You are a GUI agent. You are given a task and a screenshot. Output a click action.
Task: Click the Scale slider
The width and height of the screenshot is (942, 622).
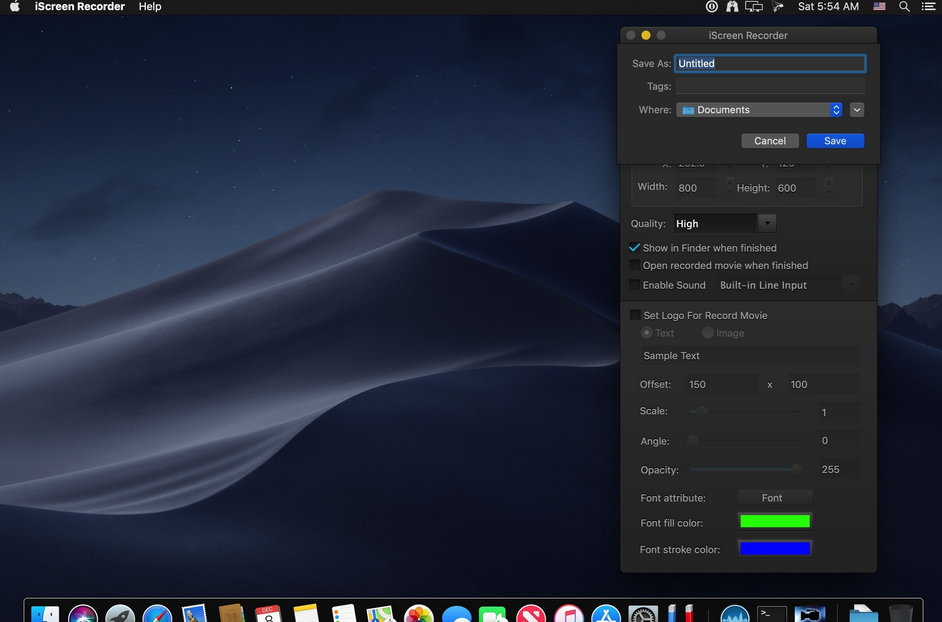point(745,412)
